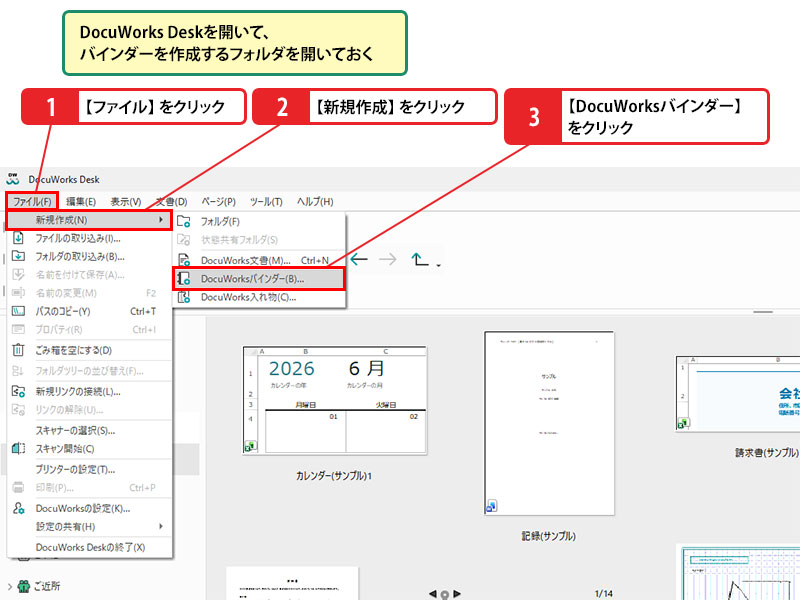The width and height of the screenshot is (800, 600).
Task: Click the フォルダの取り込み(B) icon
Action: tap(18, 256)
